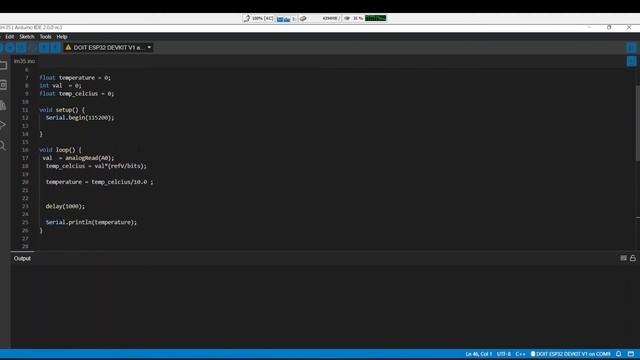Click the blue button right of tab row

631,61
